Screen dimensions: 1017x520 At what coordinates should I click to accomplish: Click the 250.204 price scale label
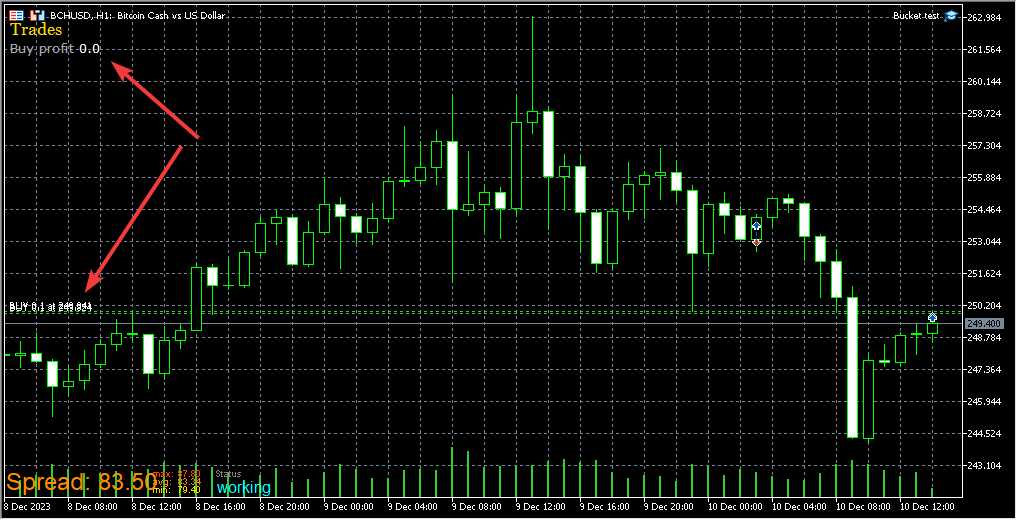click(984, 305)
